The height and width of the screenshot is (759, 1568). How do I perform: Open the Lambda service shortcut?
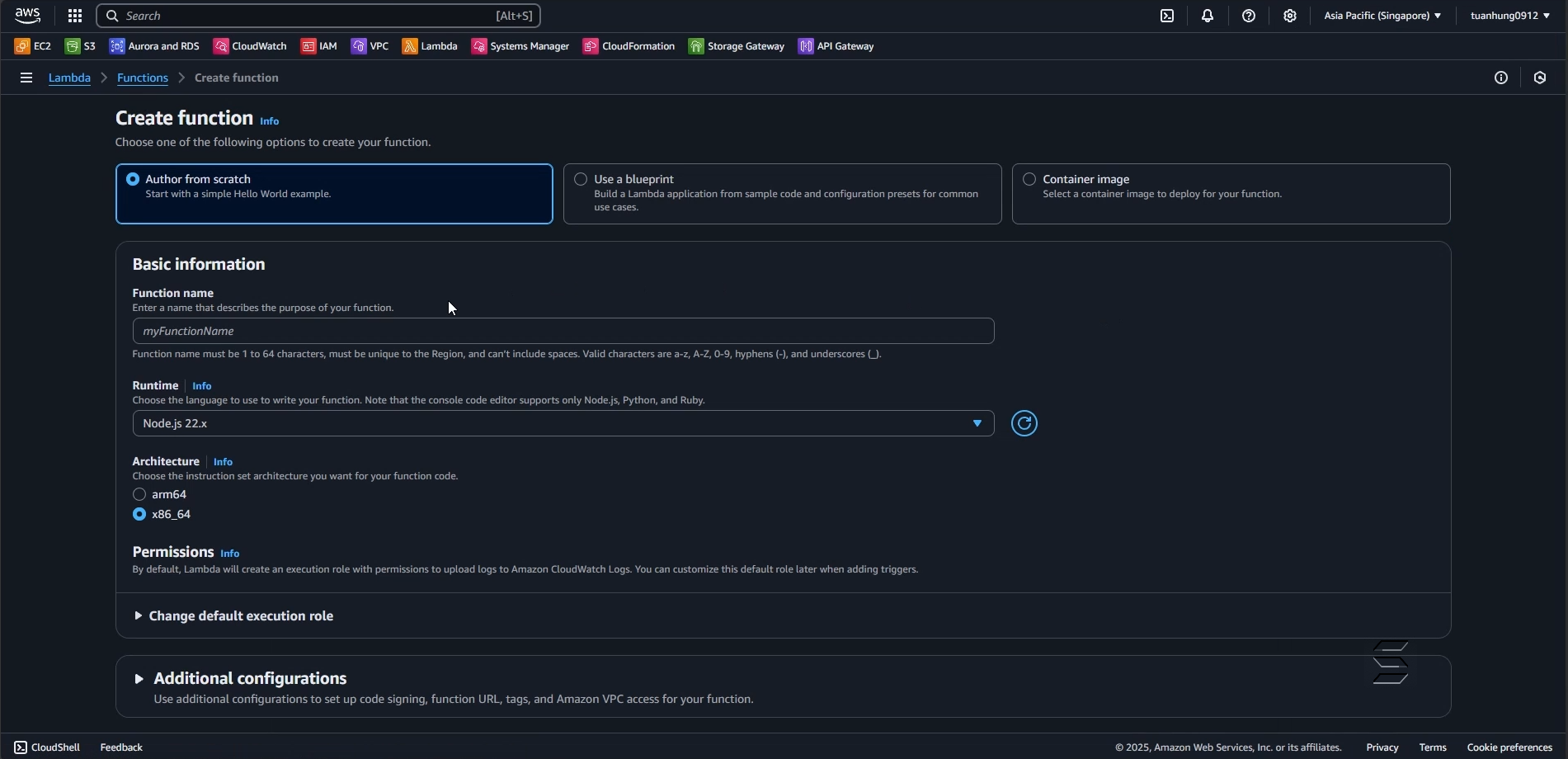pyautogui.click(x=430, y=46)
